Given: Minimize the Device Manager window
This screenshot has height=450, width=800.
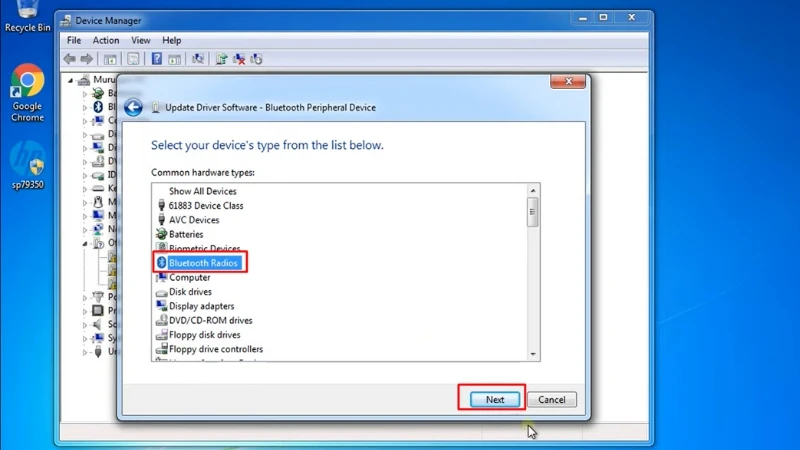Looking at the screenshot, I should tap(583, 17).
